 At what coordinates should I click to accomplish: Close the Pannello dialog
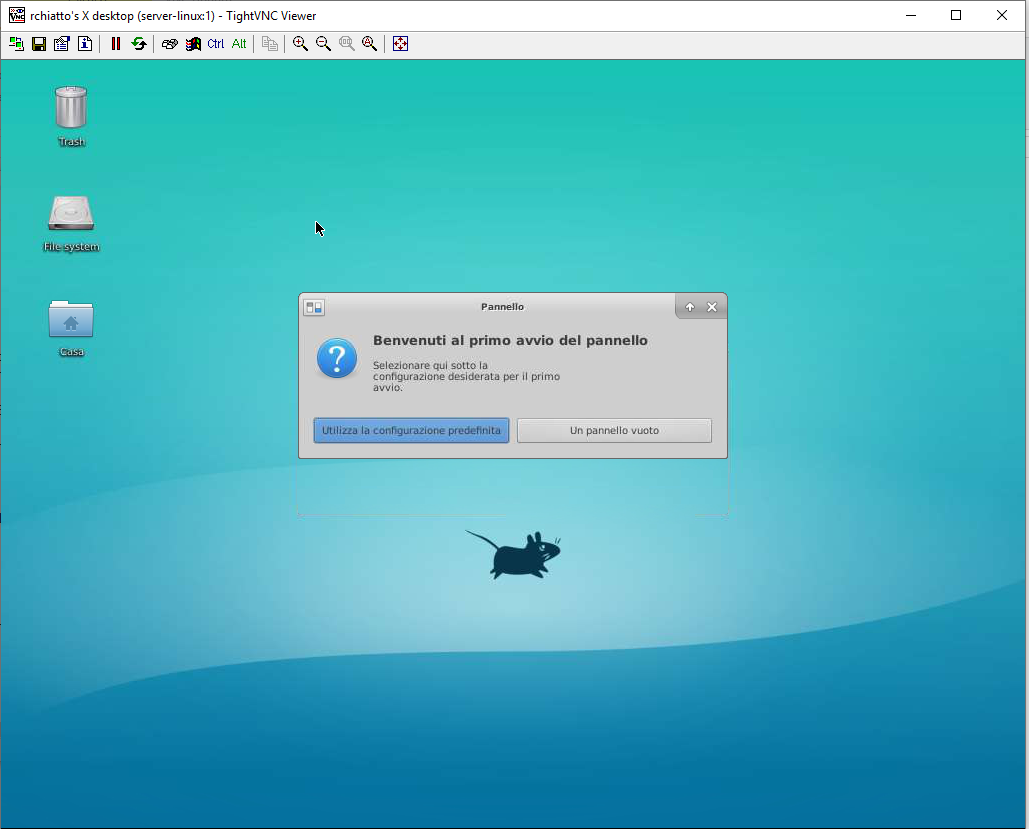[712, 307]
